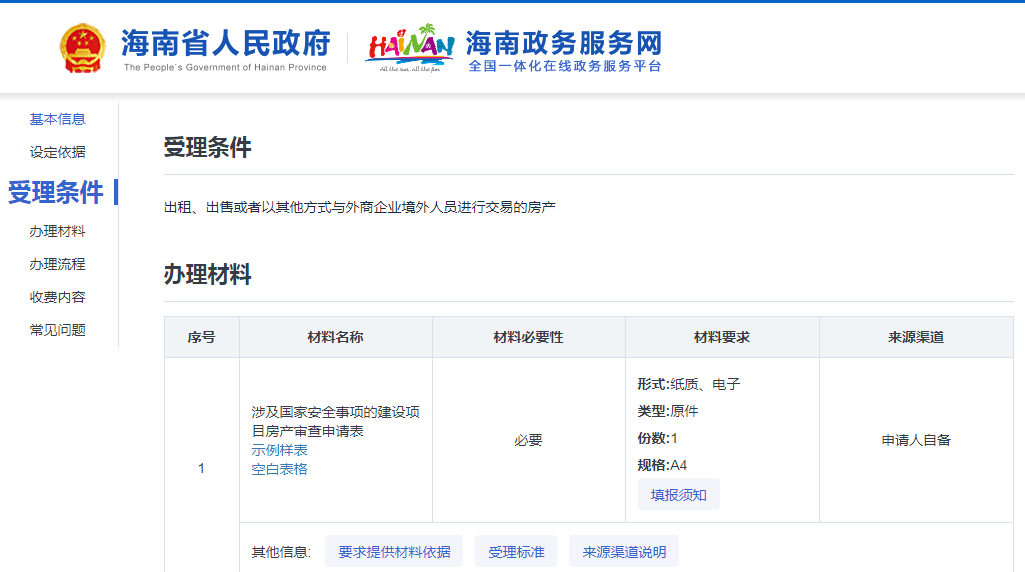Viewport: 1025px width, 572px height.
Task: Go to 基本信息 in sidebar
Action: coord(58,119)
